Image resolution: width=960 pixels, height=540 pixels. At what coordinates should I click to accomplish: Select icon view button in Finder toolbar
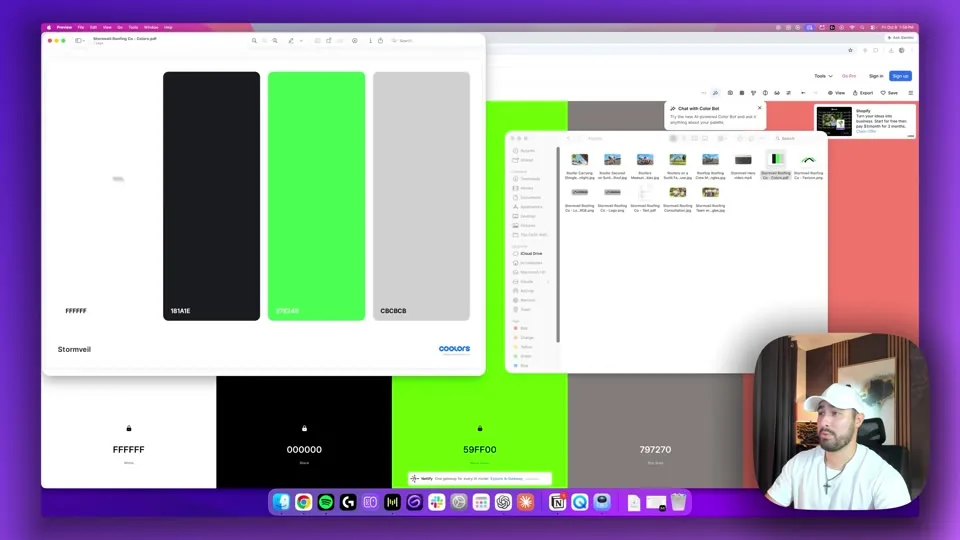[x=673, y=138]
